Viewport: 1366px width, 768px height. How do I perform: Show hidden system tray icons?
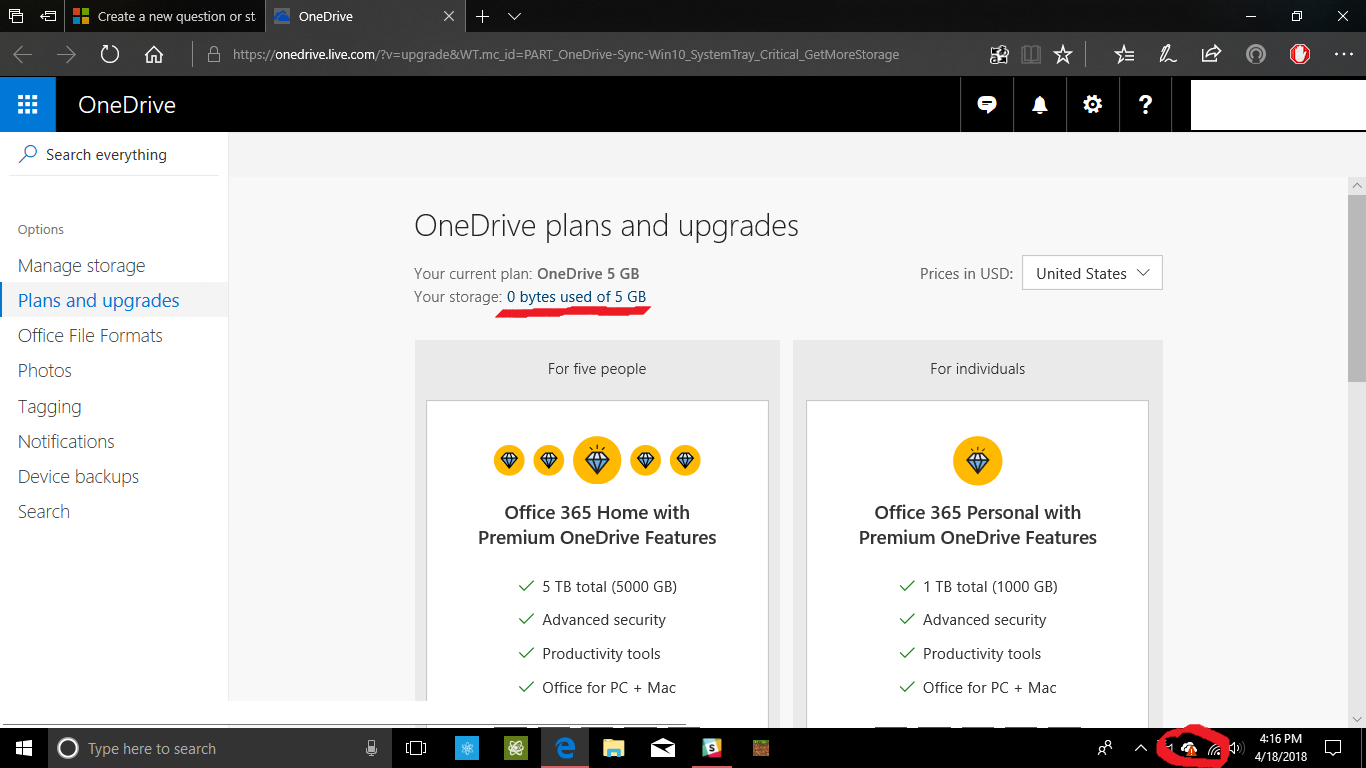coord(1141,748)
